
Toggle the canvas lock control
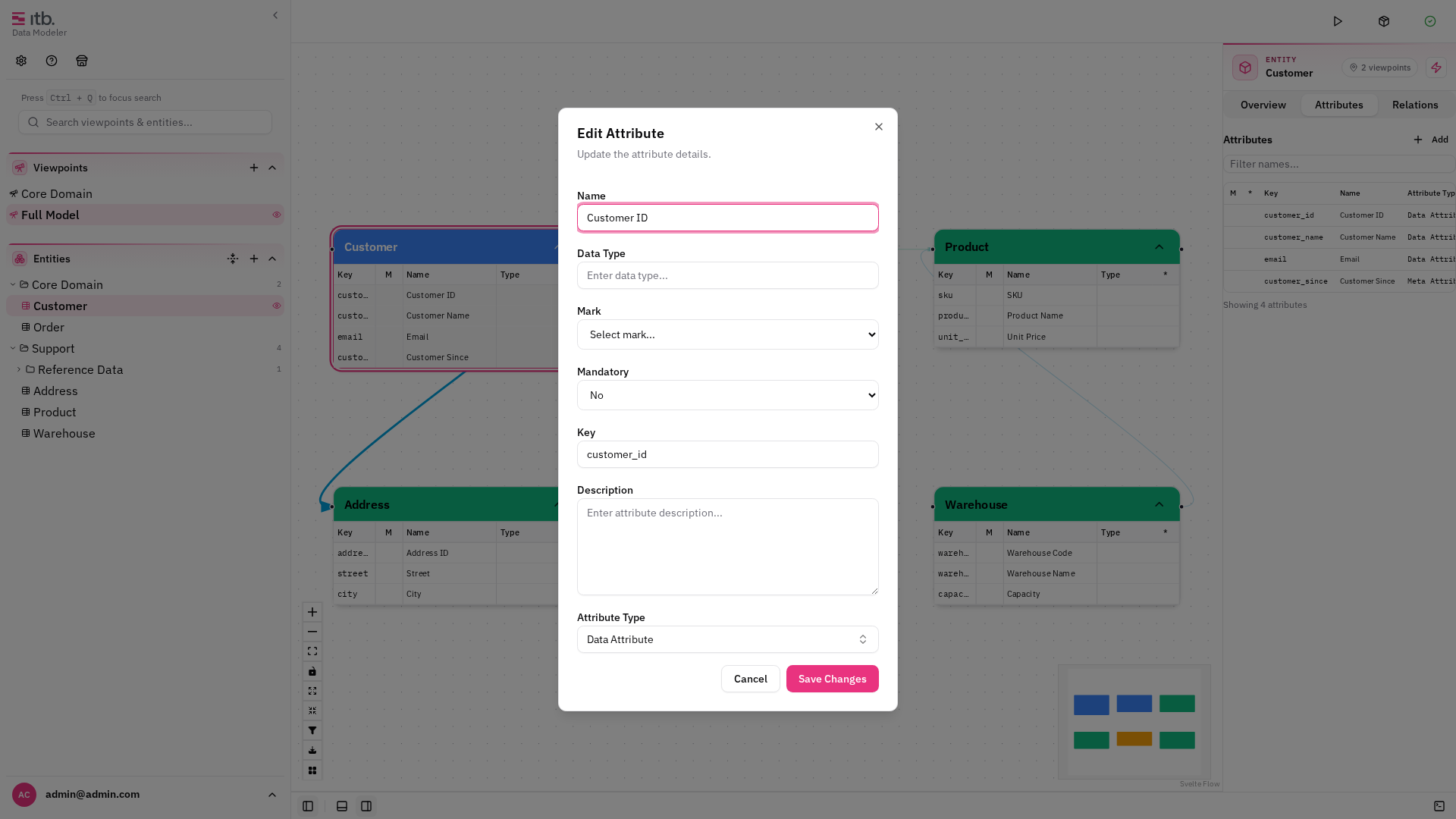tap(312, 671)
